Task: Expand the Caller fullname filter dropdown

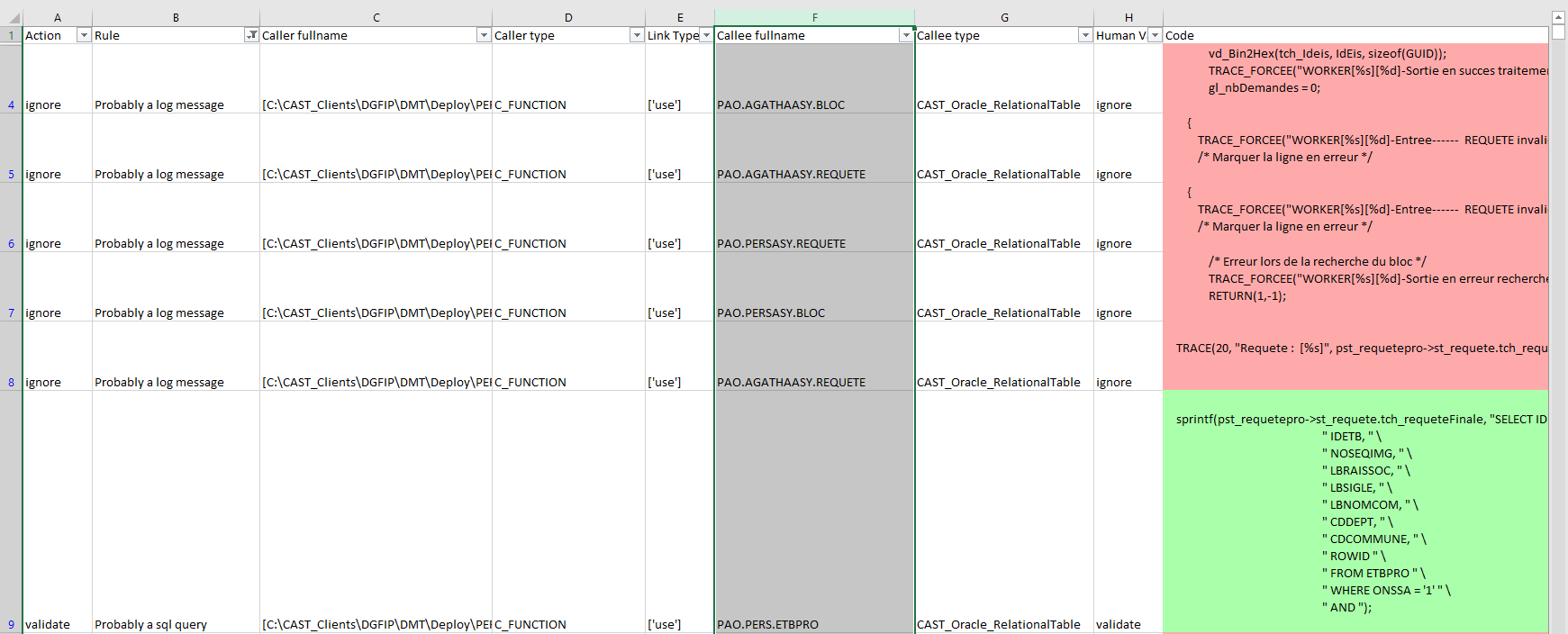Action: (x=484, y=35)
